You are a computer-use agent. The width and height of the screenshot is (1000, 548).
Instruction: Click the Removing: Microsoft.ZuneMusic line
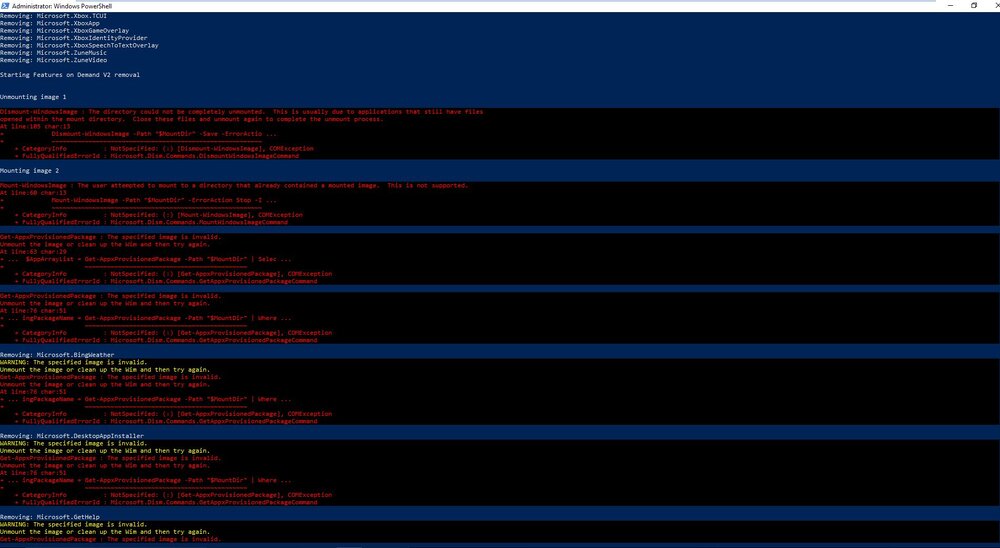click(x=54, y=53)
